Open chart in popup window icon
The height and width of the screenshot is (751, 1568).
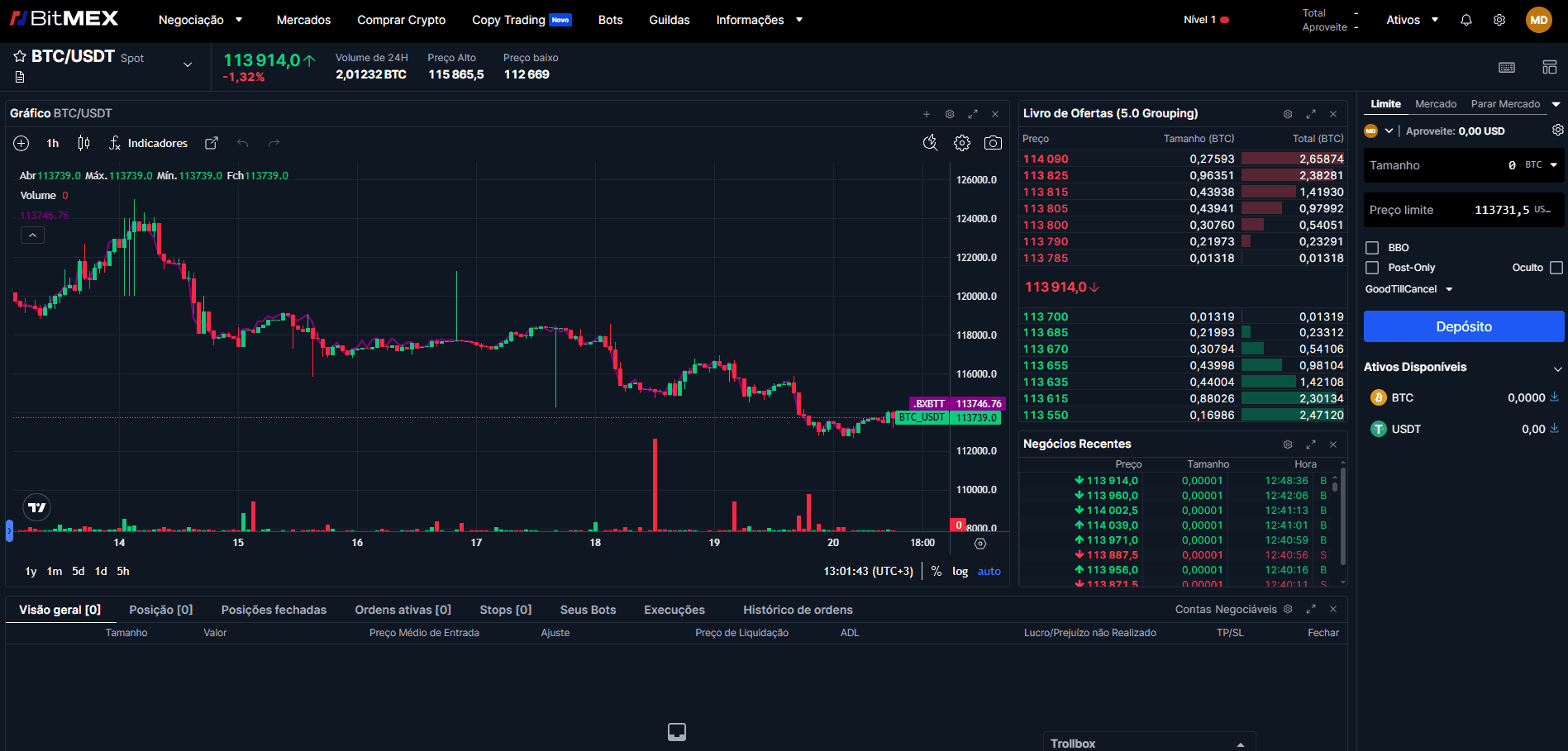(212, 143)
